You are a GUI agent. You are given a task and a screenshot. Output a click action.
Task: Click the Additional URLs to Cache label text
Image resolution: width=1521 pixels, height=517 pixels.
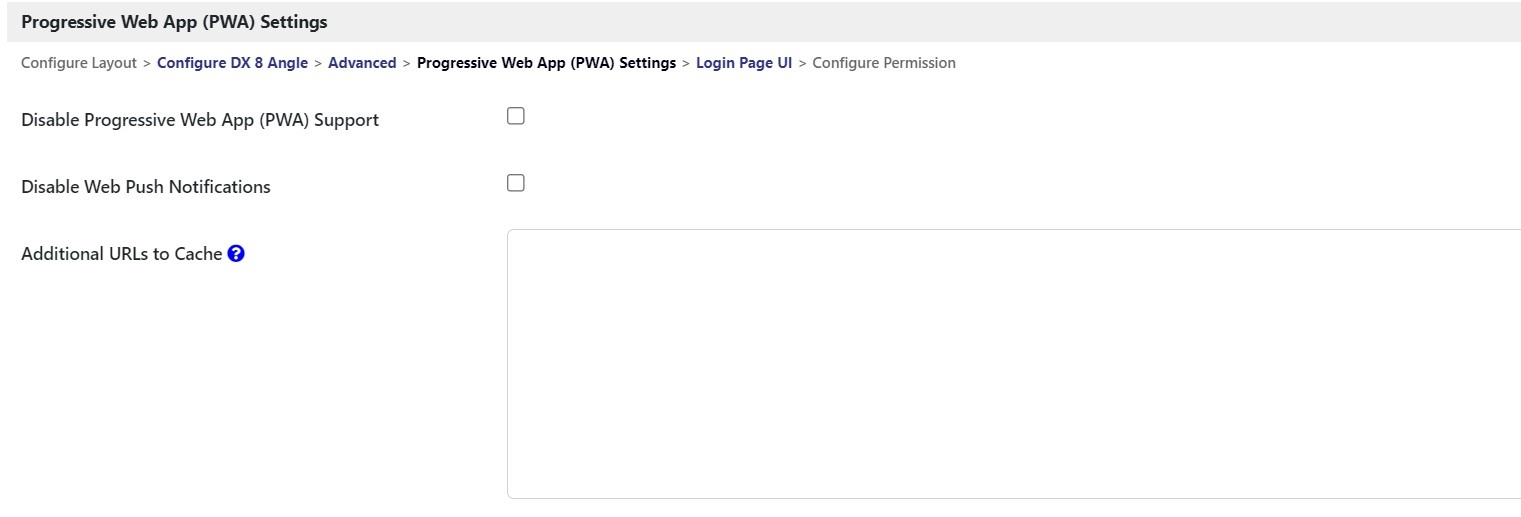[121, 254]
